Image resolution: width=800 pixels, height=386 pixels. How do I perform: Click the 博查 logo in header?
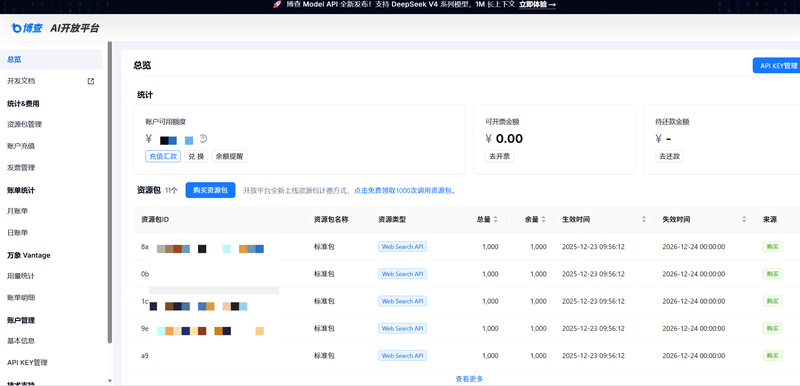click(x=27, y=28)
